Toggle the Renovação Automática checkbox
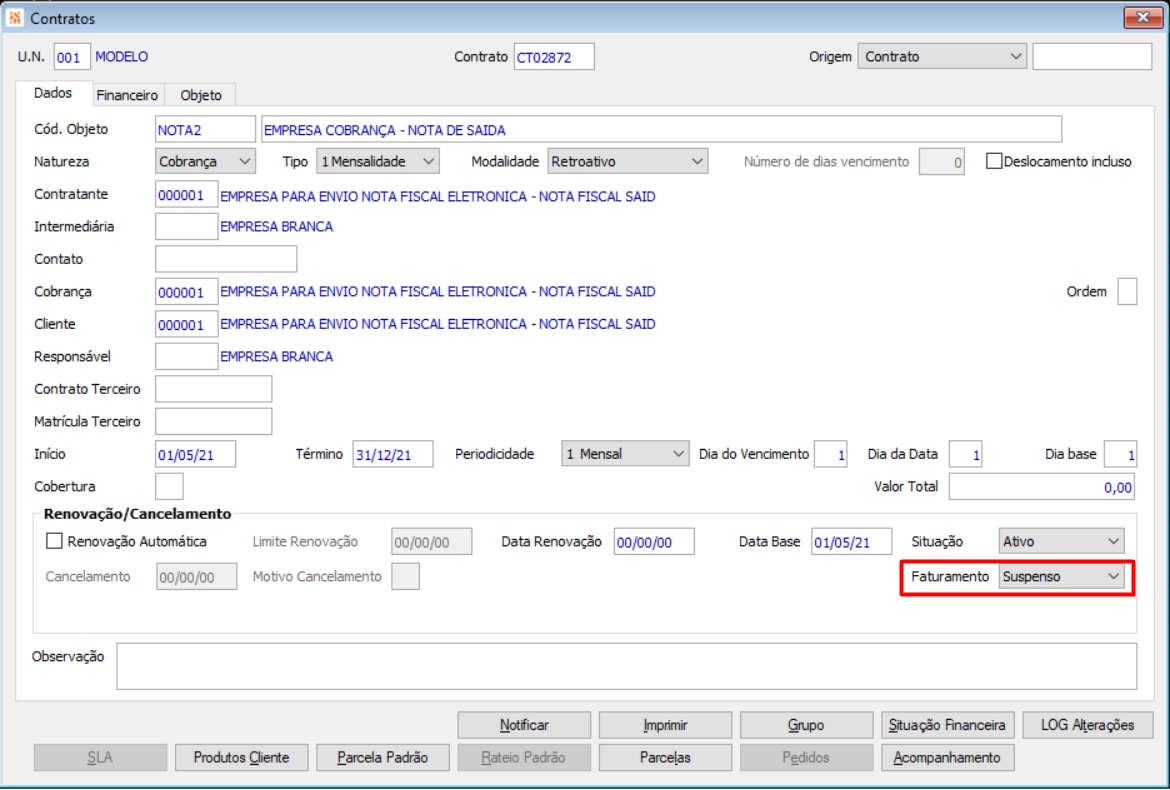Screen dimensions: 1170x790 [x=54, y=541]
